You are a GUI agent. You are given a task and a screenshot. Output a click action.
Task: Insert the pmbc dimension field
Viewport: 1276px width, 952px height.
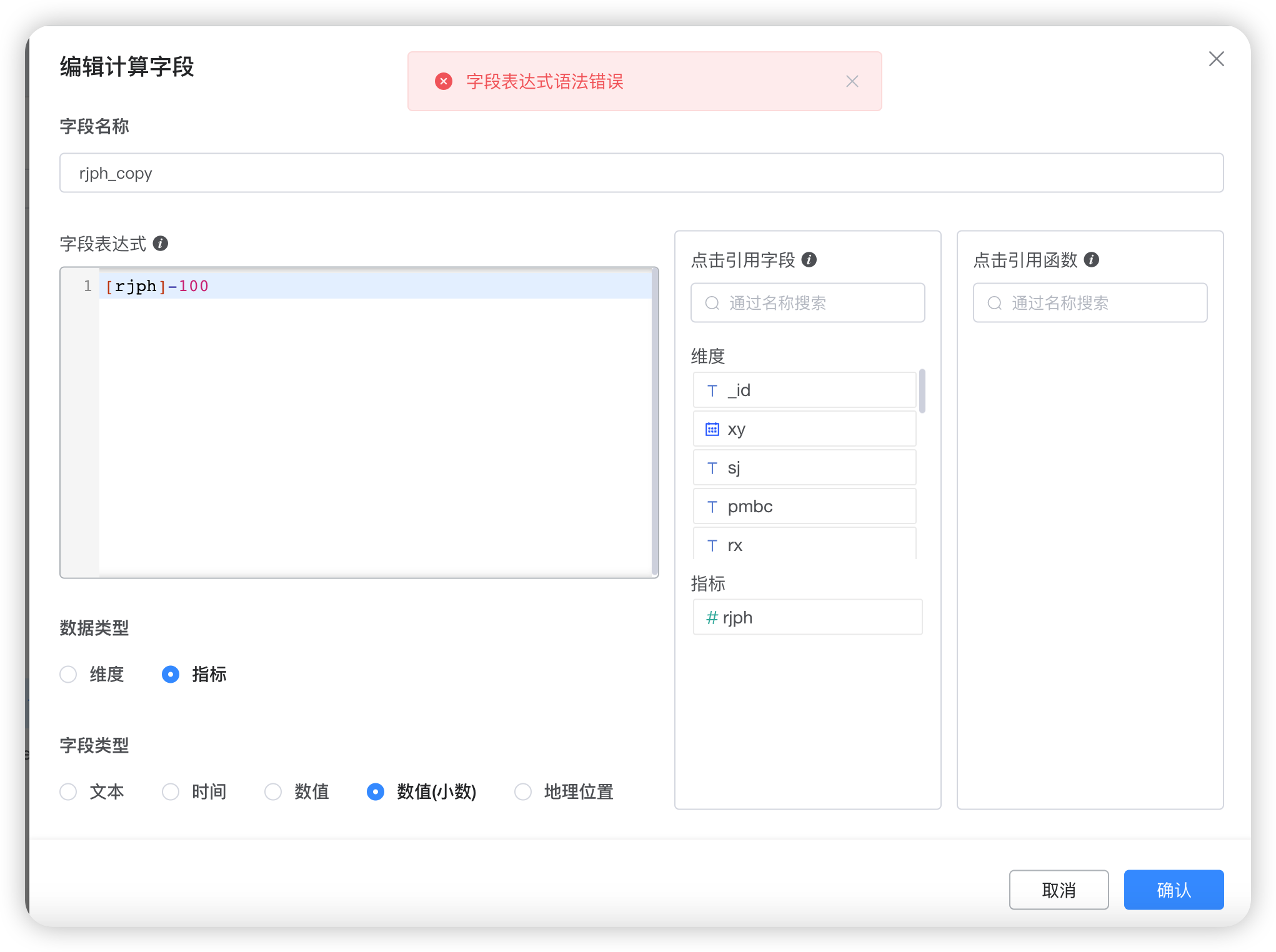(804, 507)
